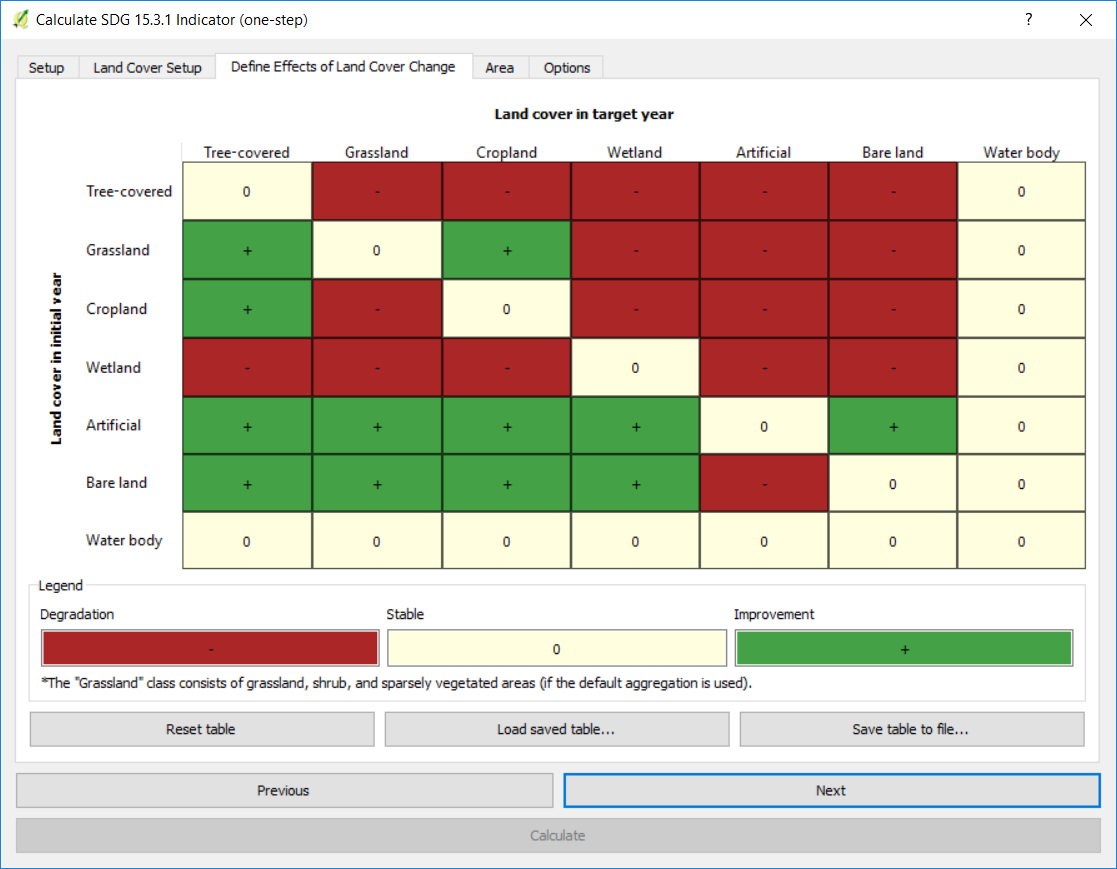
Task: Click Load saved table button
Action: coord(556,729)
